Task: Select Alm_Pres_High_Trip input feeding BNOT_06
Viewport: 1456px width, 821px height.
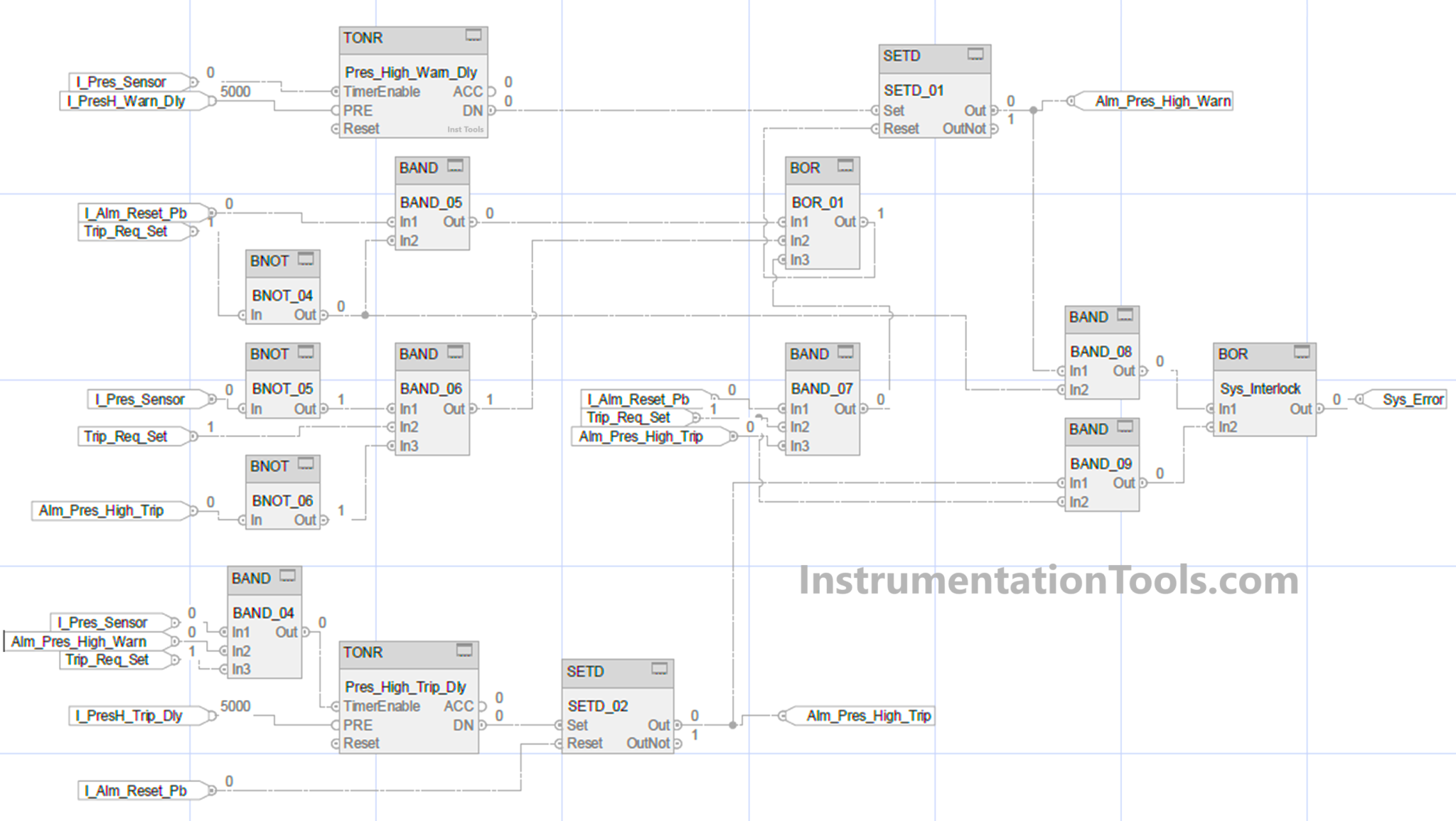Action: click(114, 510)
